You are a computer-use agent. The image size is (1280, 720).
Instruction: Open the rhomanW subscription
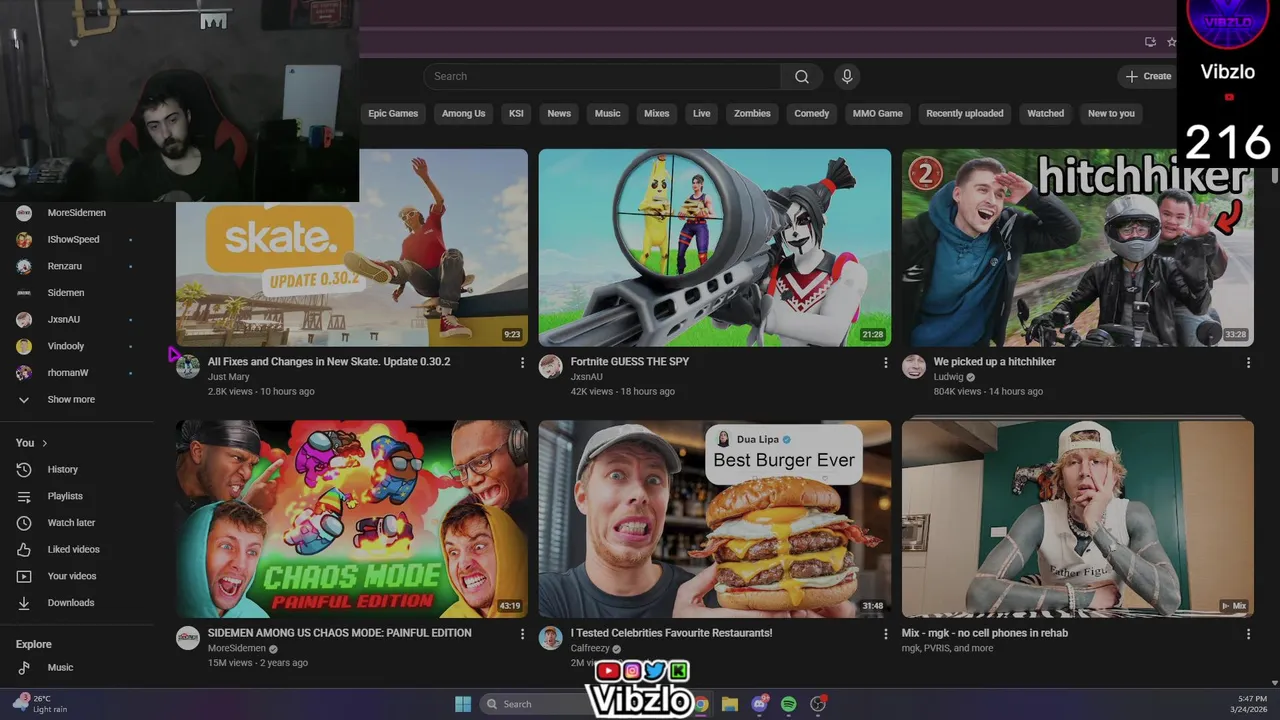tap(68, 373)
